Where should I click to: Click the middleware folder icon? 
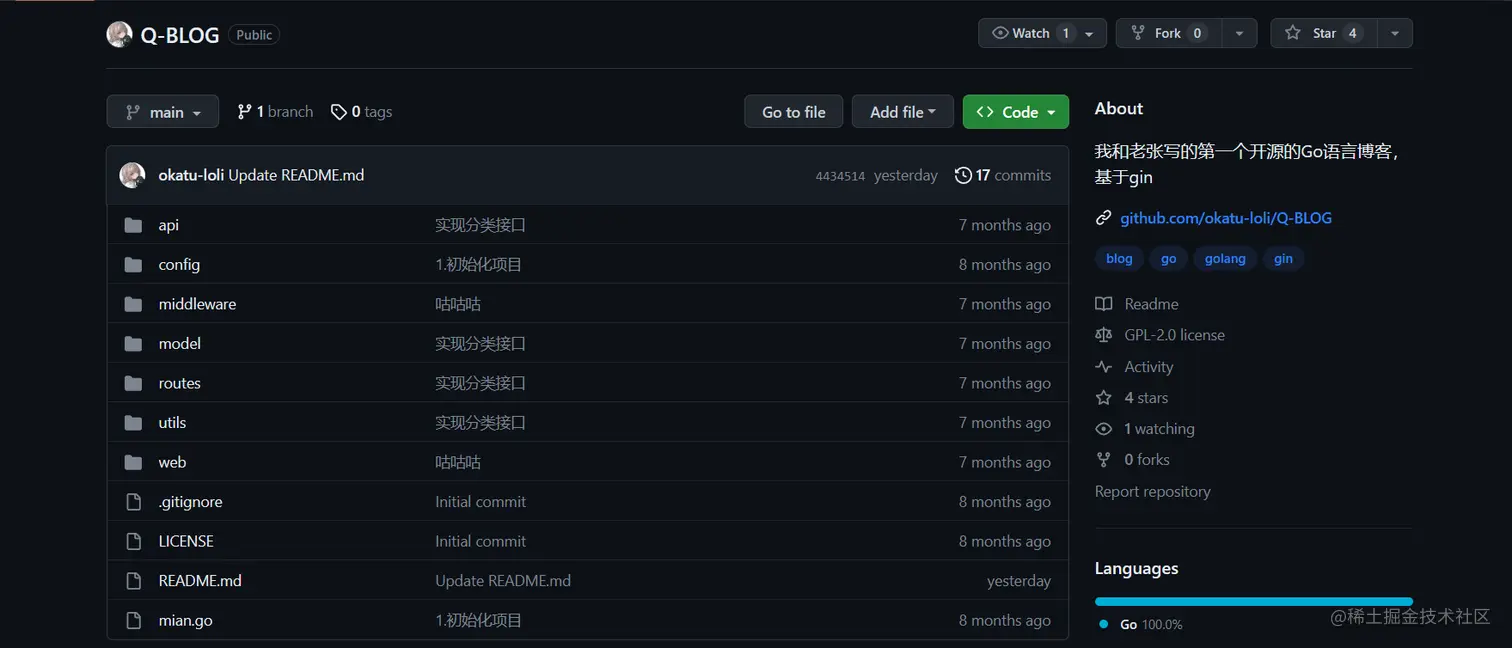133,304
